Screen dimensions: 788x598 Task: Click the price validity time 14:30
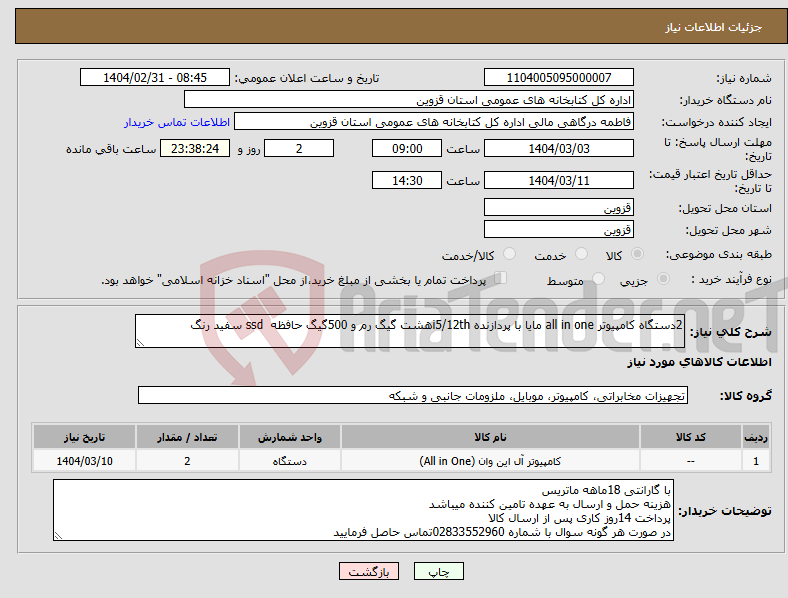(407, 180)
